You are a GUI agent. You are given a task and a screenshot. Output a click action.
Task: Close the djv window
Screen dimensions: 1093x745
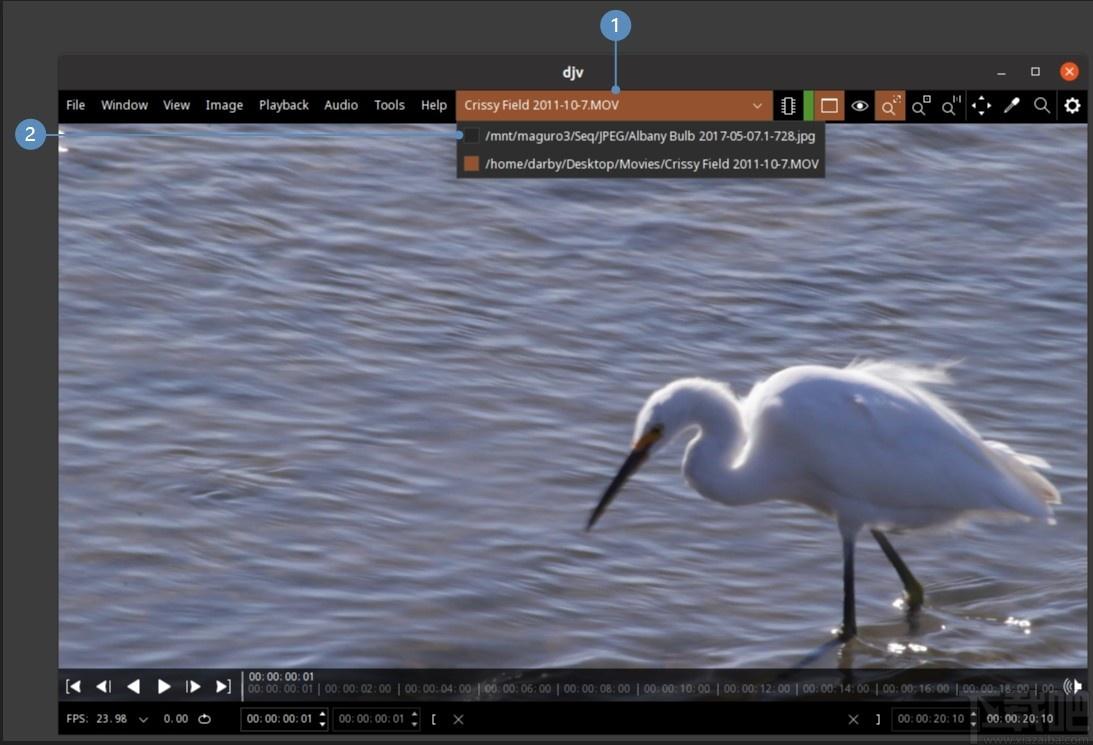(1069, 72)
